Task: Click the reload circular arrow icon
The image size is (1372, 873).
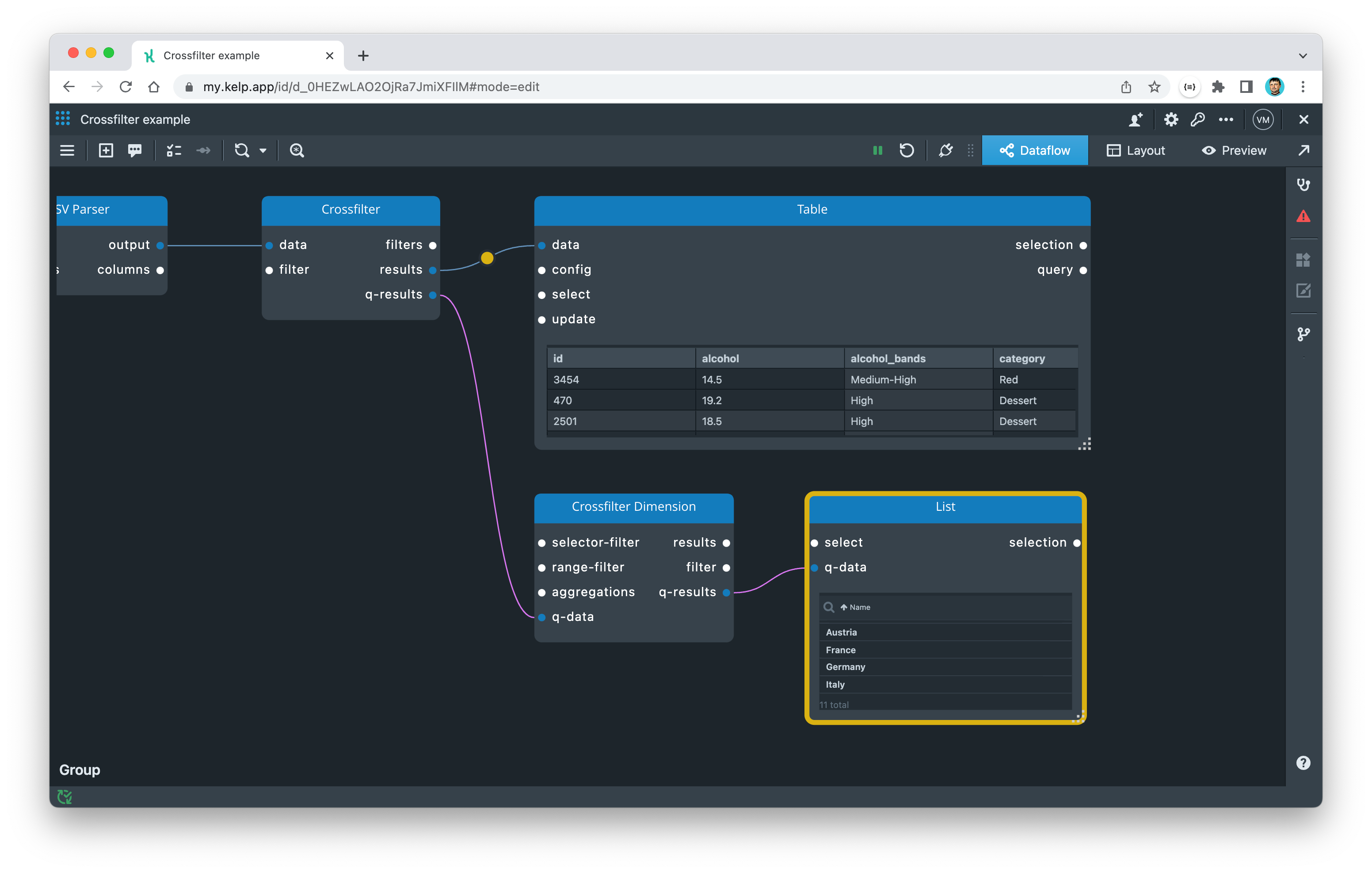Action: point(907,150)
